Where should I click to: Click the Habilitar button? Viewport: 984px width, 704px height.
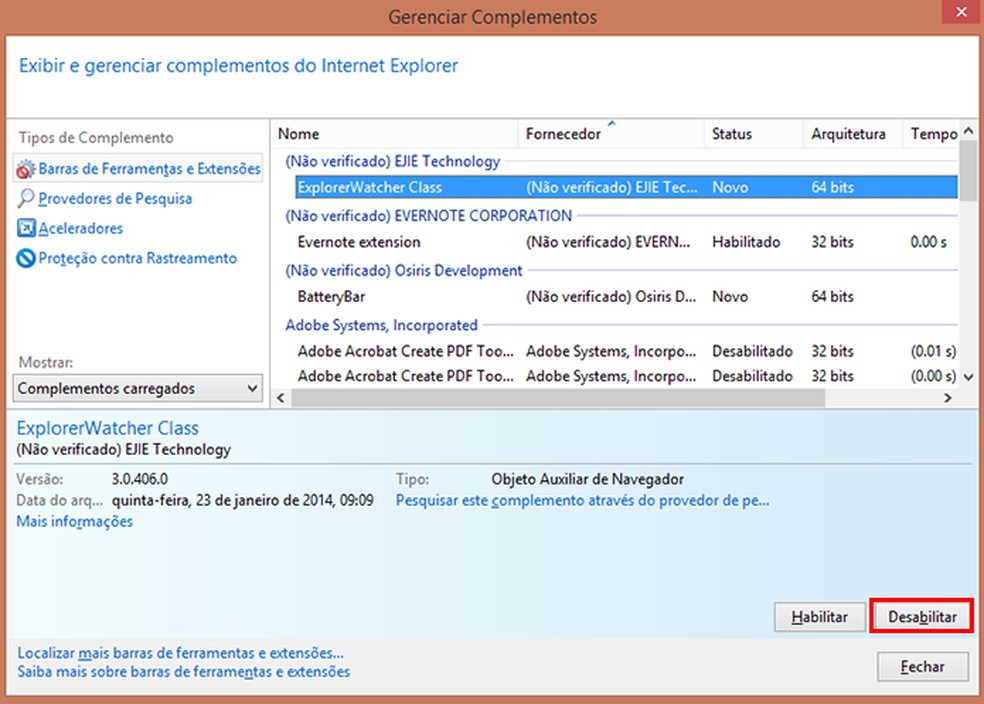820,617
